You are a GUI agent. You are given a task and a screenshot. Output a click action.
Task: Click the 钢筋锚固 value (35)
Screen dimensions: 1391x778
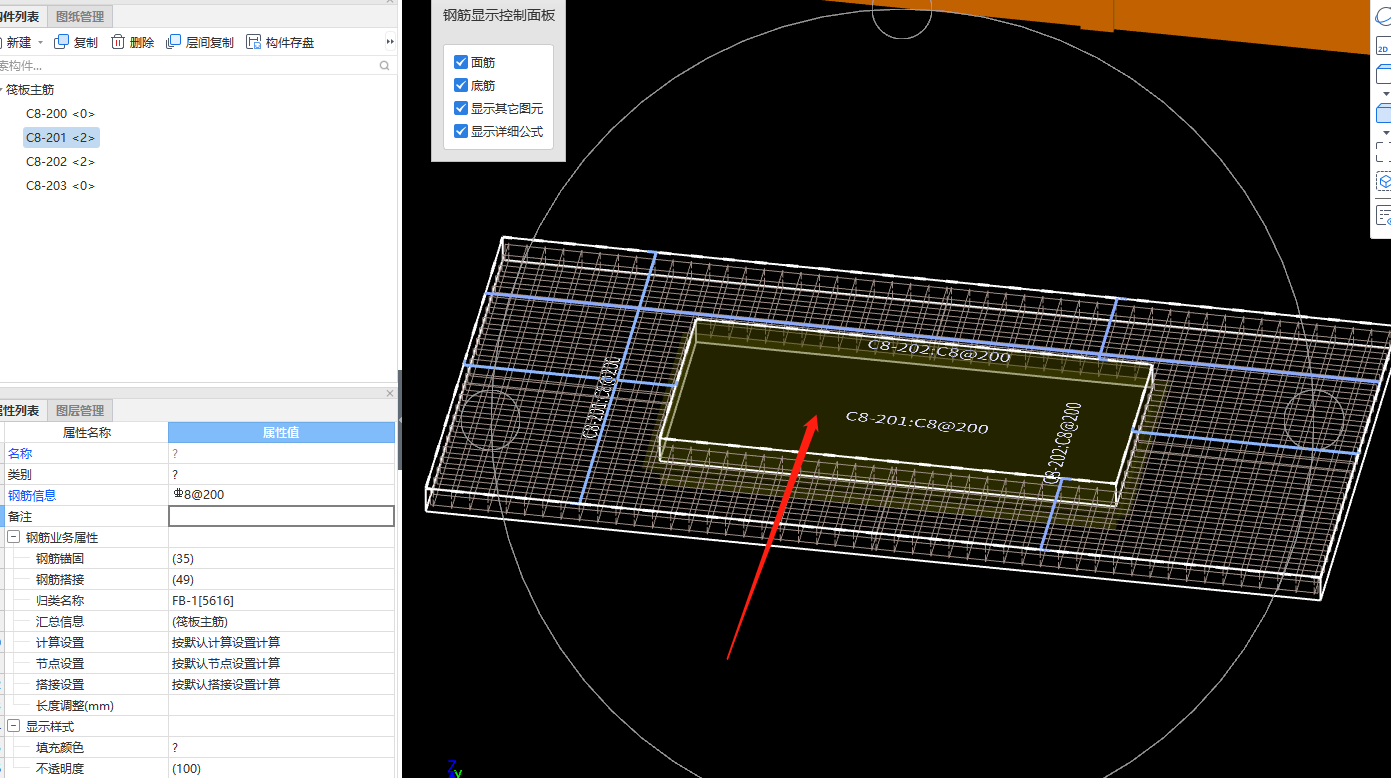182,558
